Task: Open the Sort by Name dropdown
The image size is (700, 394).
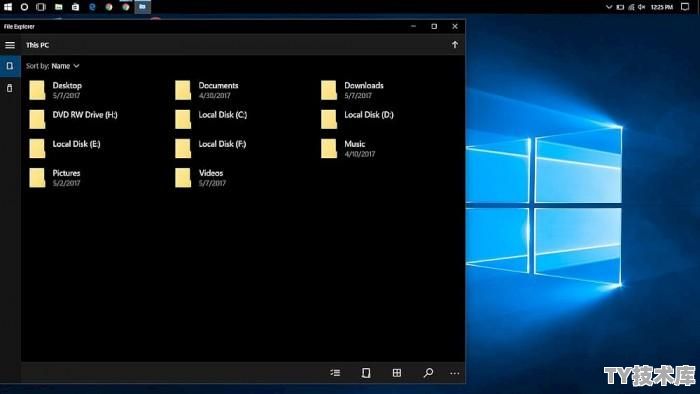Action: [x=53, y=66]
